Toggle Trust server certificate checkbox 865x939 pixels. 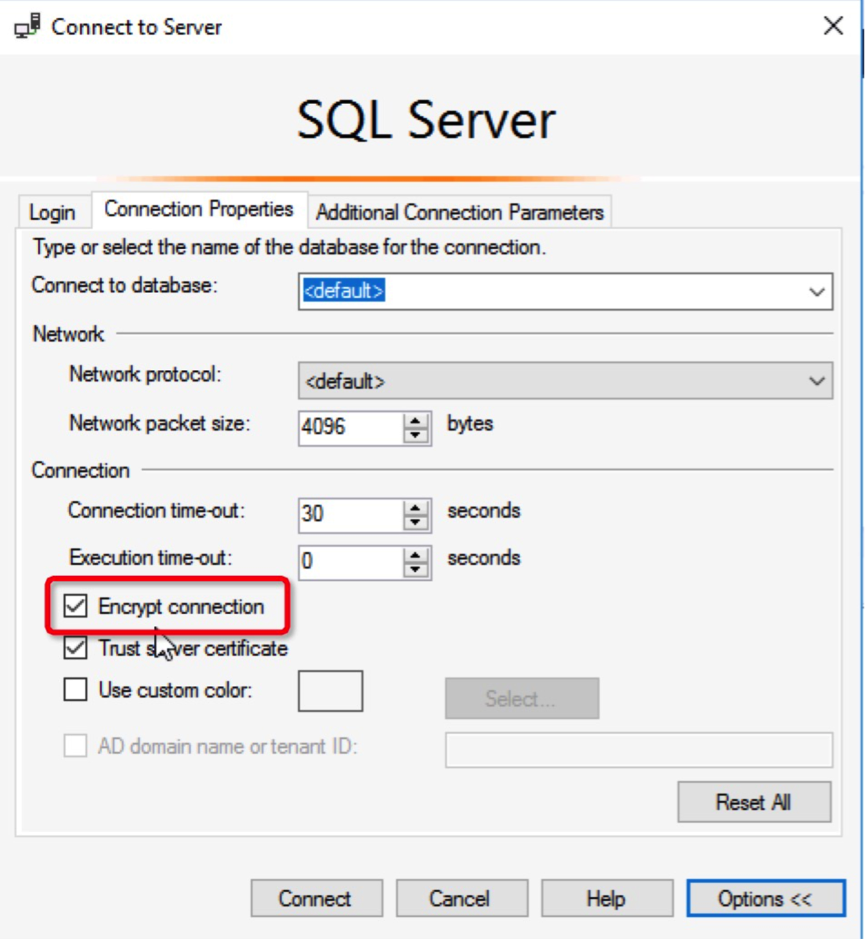pyautogui.click(x=76, y=648)
